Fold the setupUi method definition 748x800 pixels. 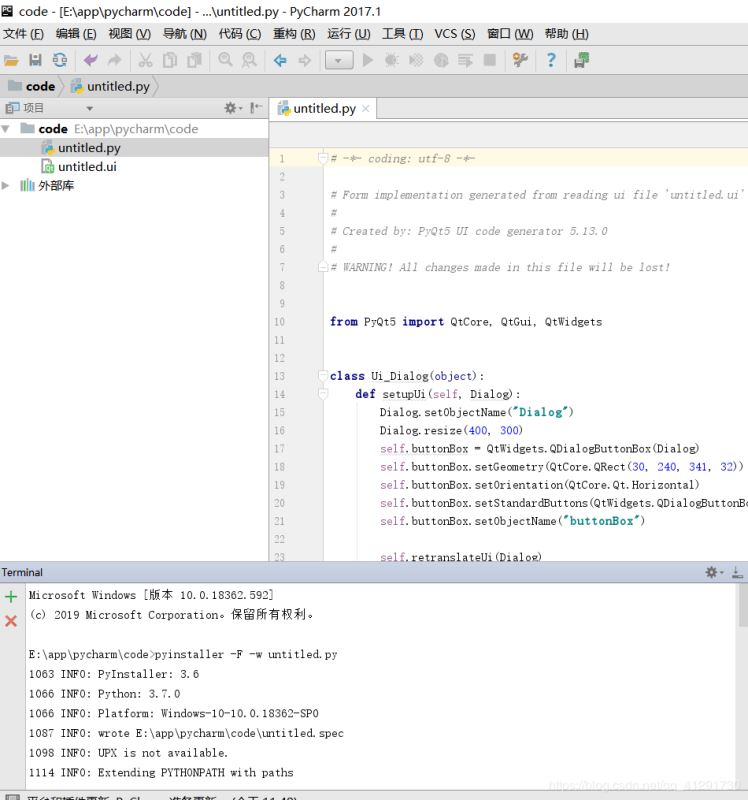322,394
